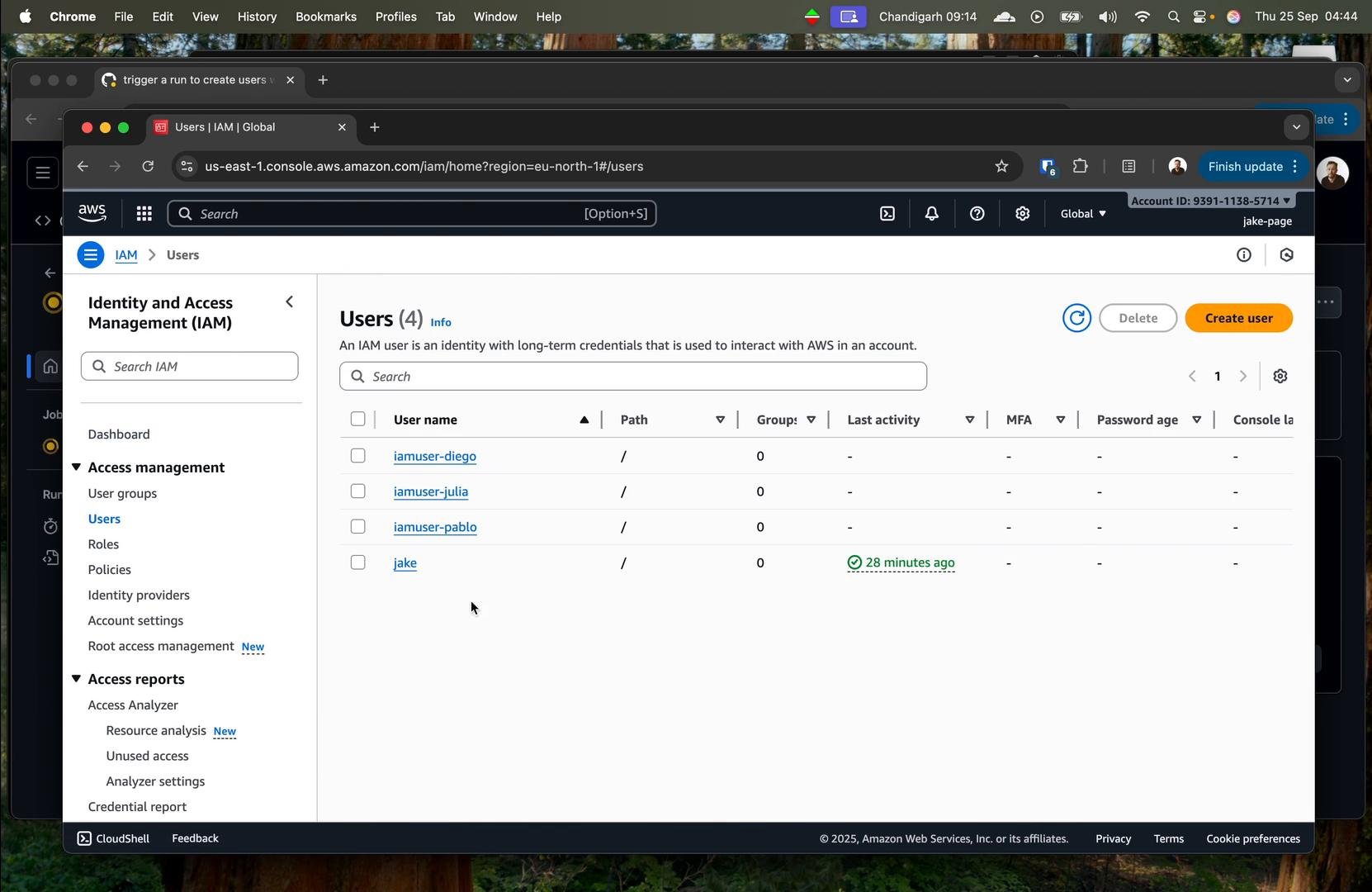Go to Roles in the IAM sidebar
Screen dimensions: 1372x892
tap(103, 544)
